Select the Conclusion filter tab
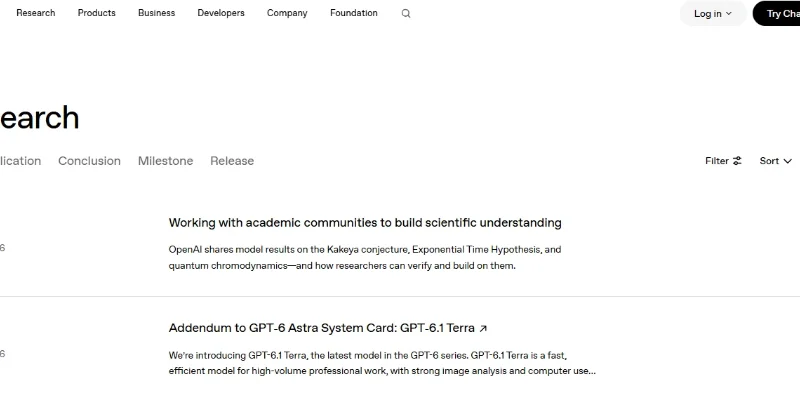 pos(89,161)
